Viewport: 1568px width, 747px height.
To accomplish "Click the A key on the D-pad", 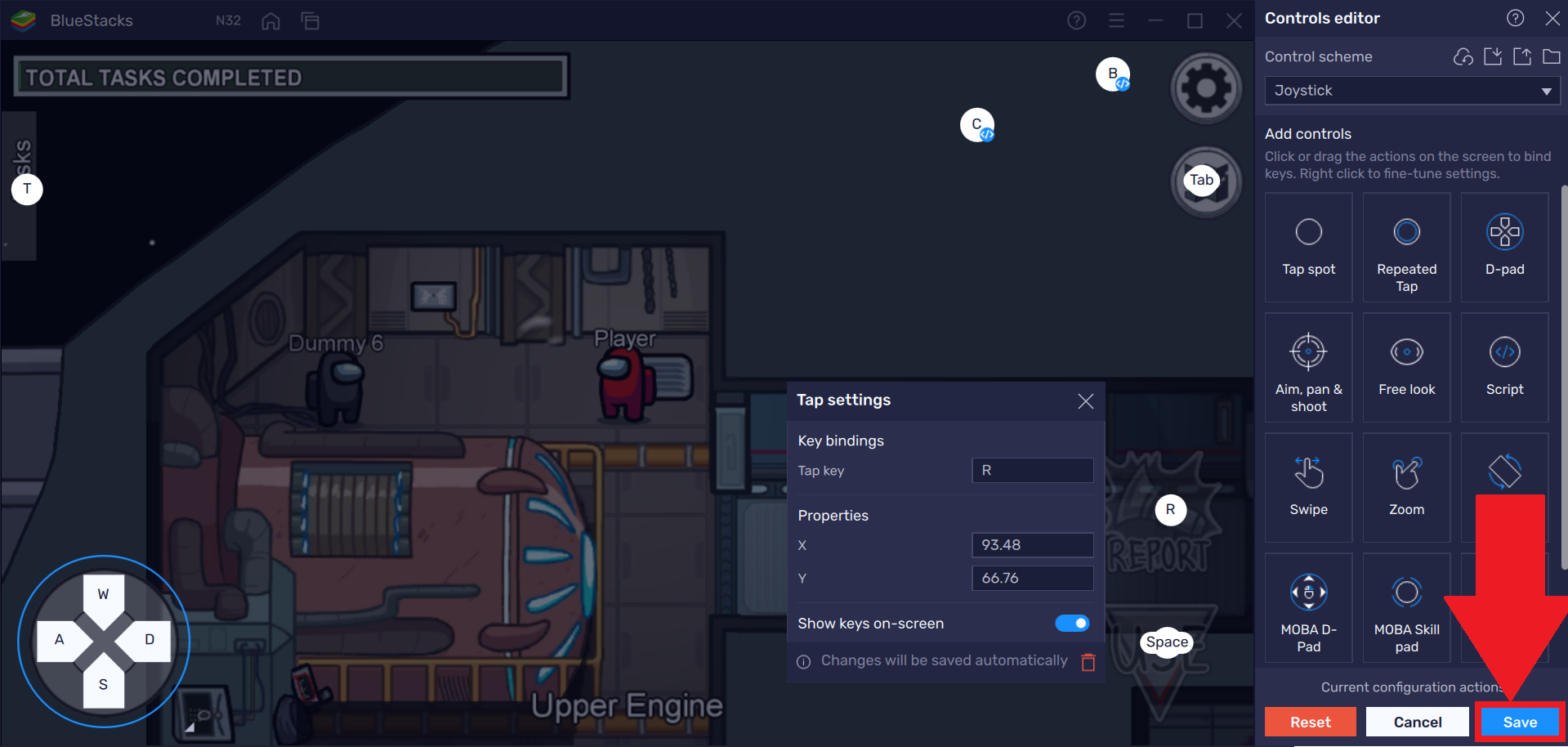I will point(59,640).
